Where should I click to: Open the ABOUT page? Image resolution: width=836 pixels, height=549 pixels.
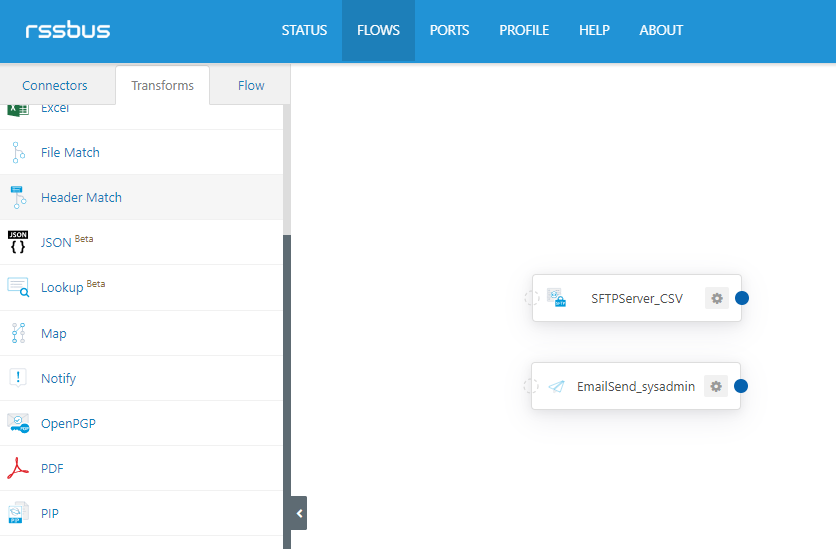click(x=661, y=30)
